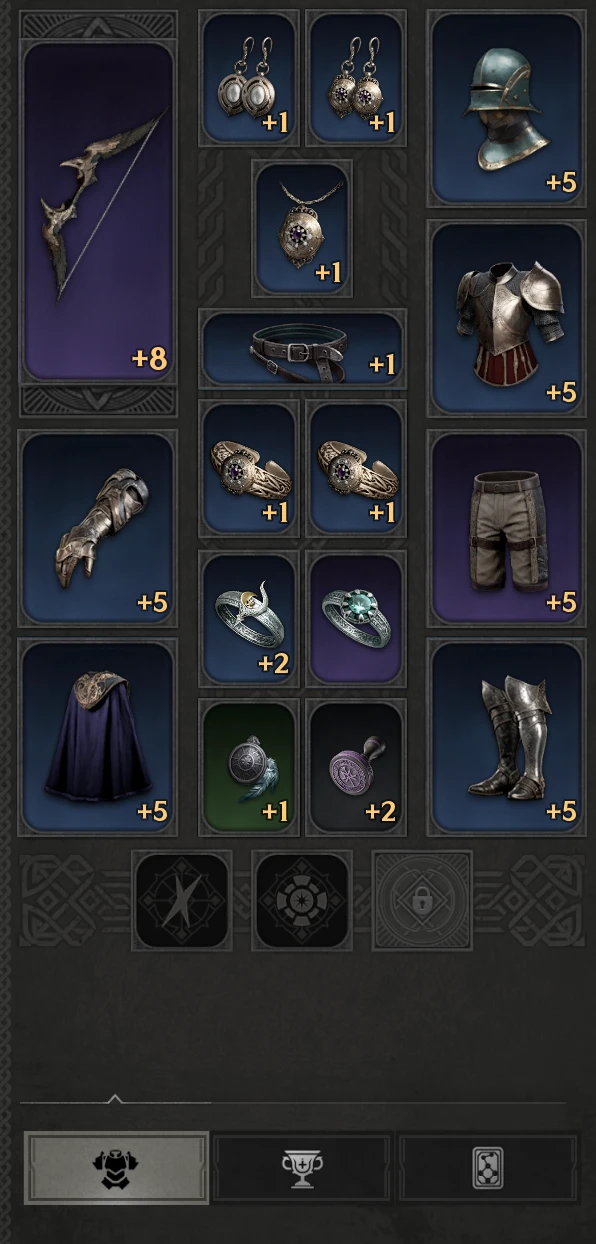Image resolution: width=596 pixels, height=1244 pixels.
Task: Click the steel helmet equipment slot
Action: 506,108
